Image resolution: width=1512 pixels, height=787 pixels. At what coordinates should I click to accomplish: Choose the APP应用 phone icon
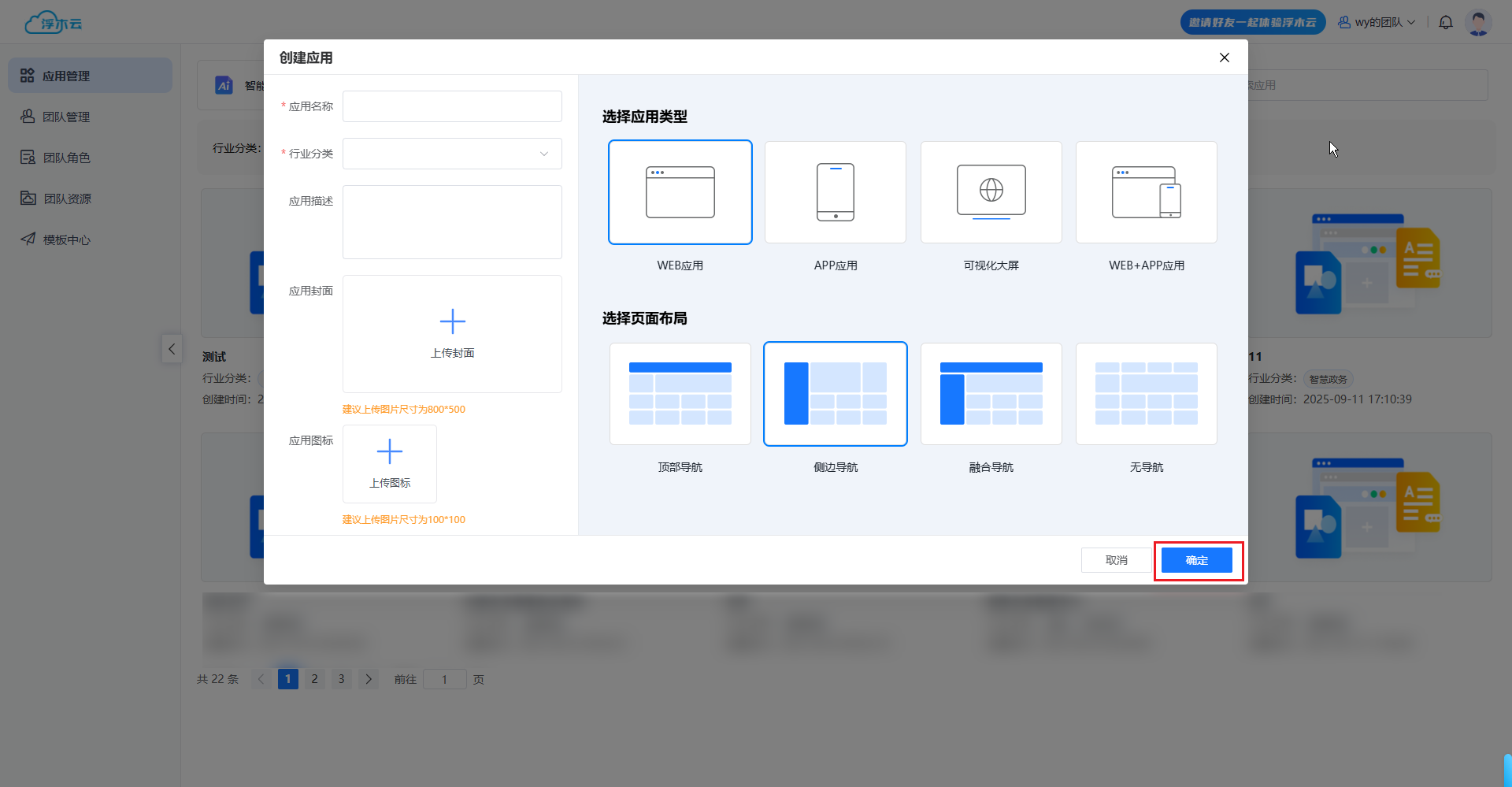(835, 192)
